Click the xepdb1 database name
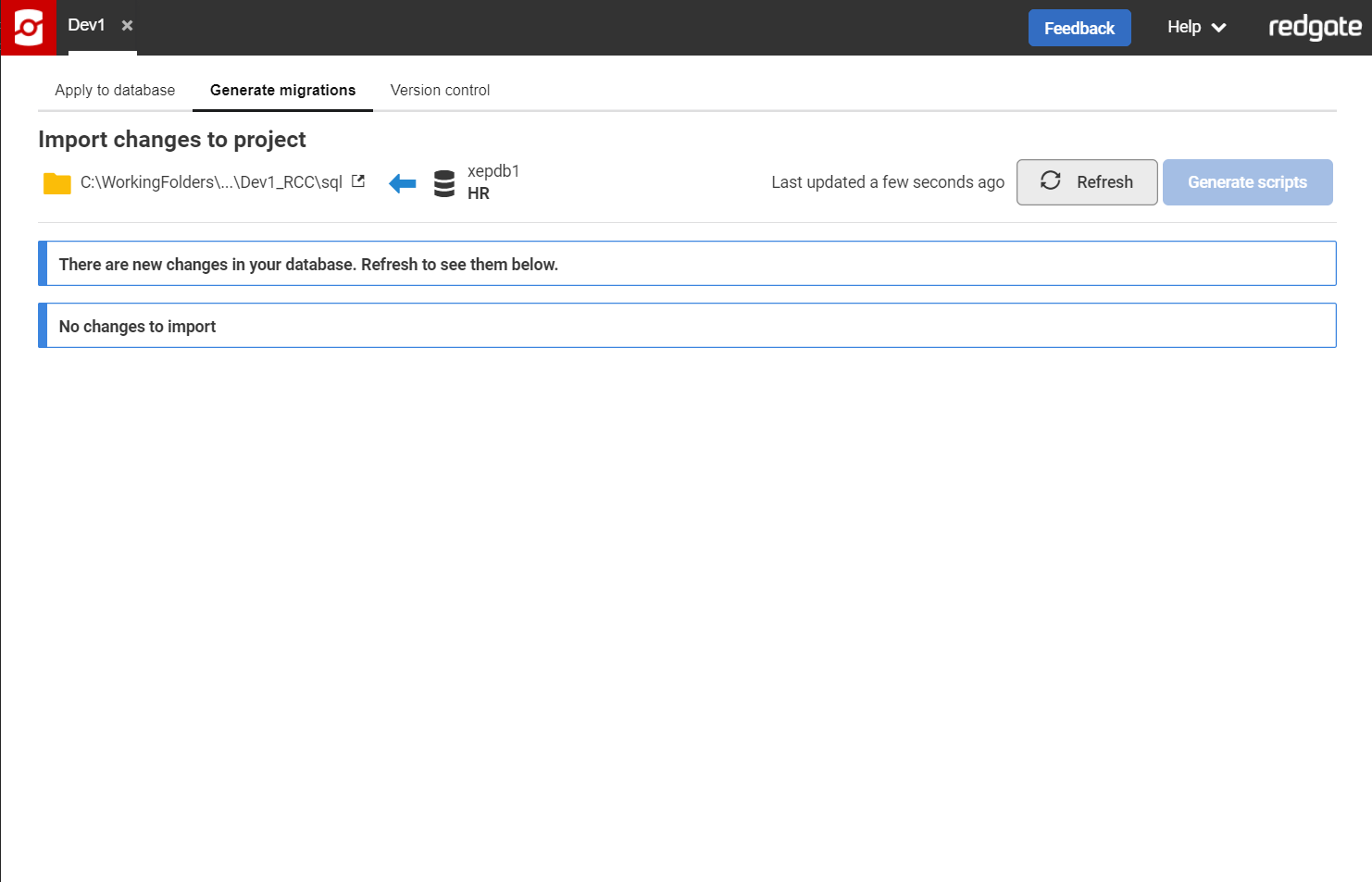1372x882 pixels. click(493, 171)
